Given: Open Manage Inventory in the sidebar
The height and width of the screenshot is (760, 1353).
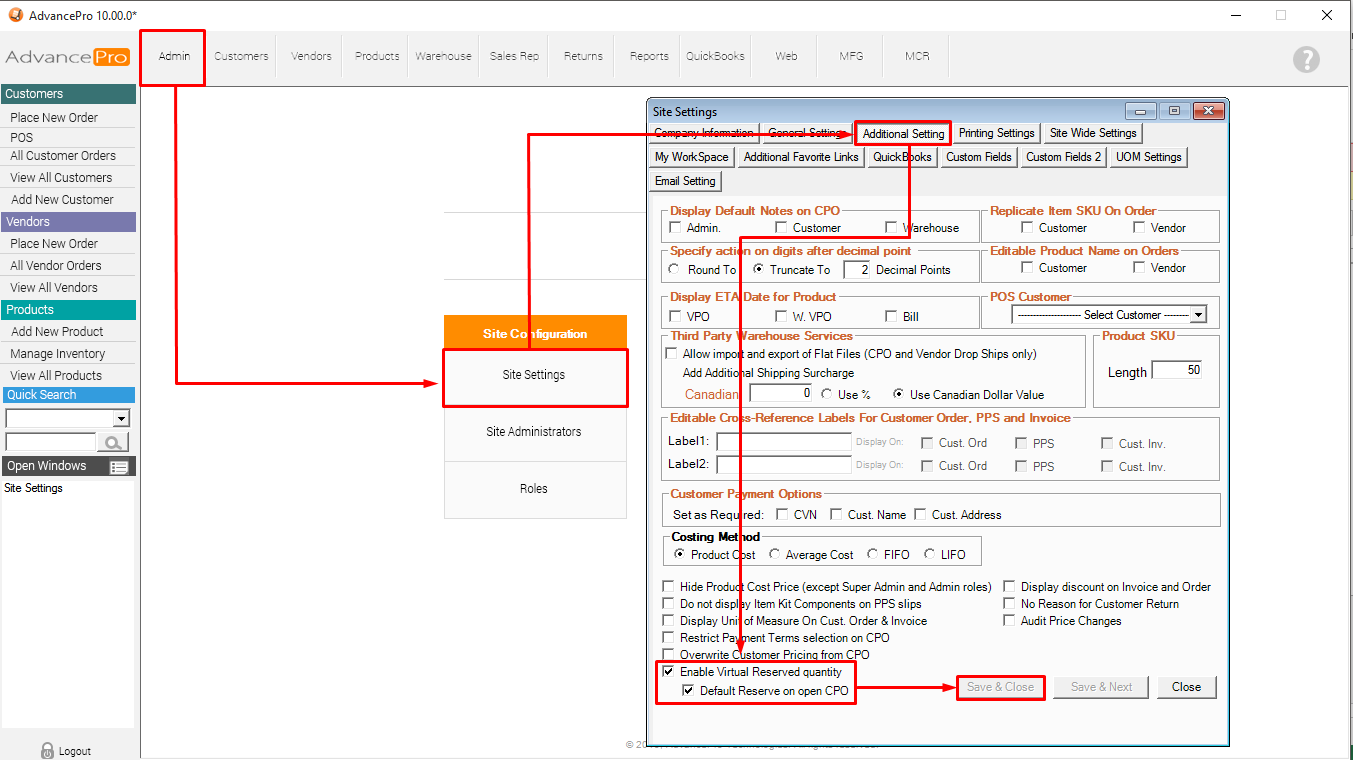Looking at the screenshot, I should click(x=58, y=354).
